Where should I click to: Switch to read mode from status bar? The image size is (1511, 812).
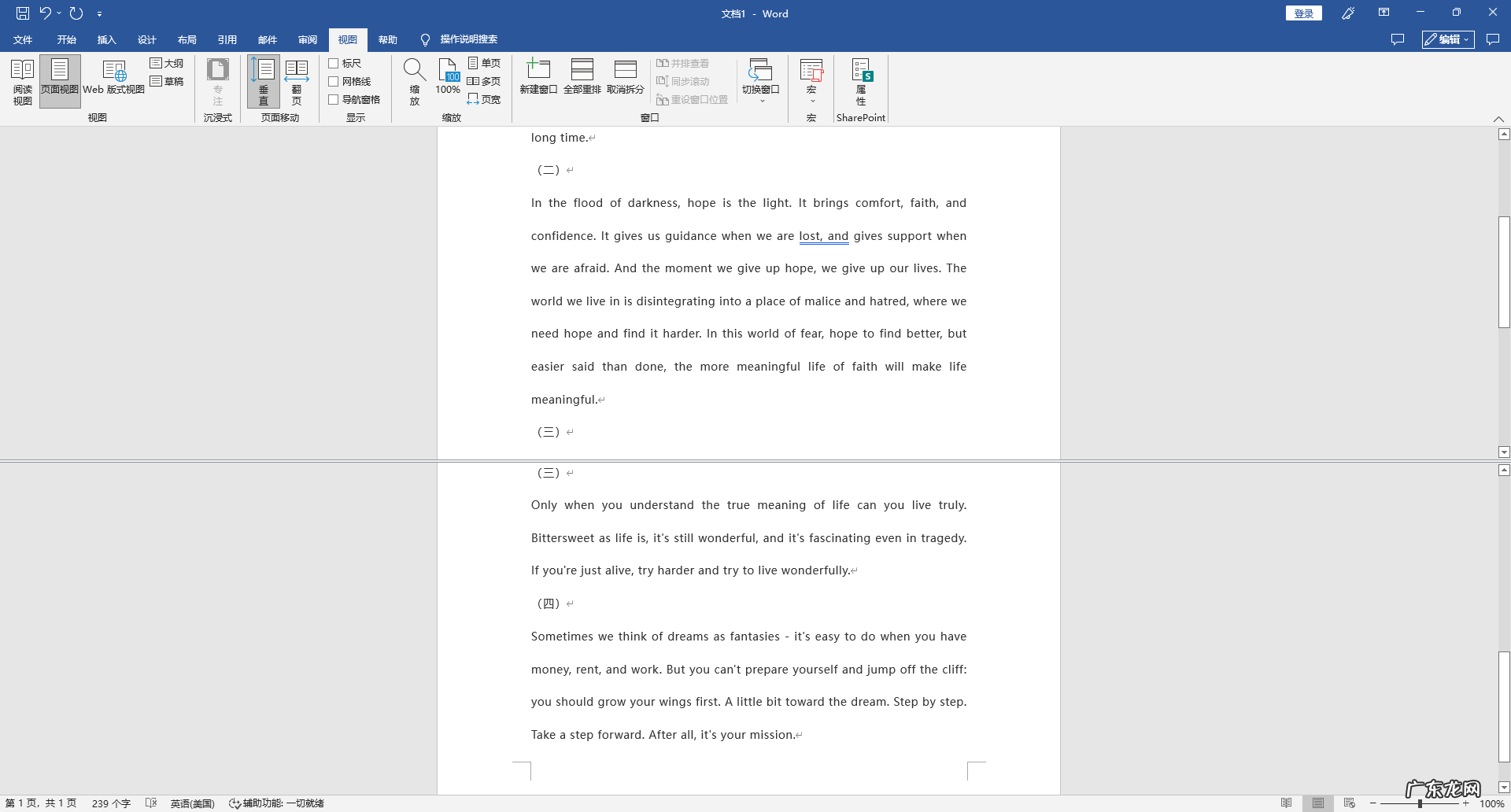click(1287, 803)
